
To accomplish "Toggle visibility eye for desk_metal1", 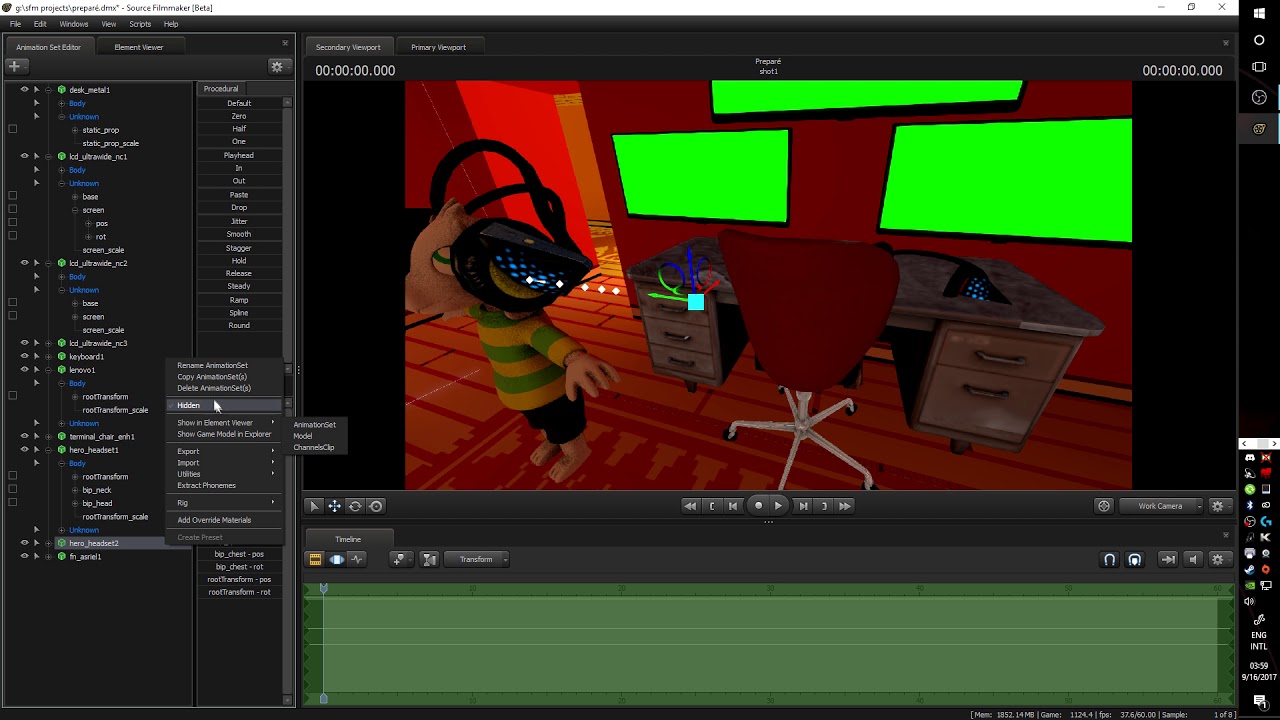I will (x=24, y=90).
